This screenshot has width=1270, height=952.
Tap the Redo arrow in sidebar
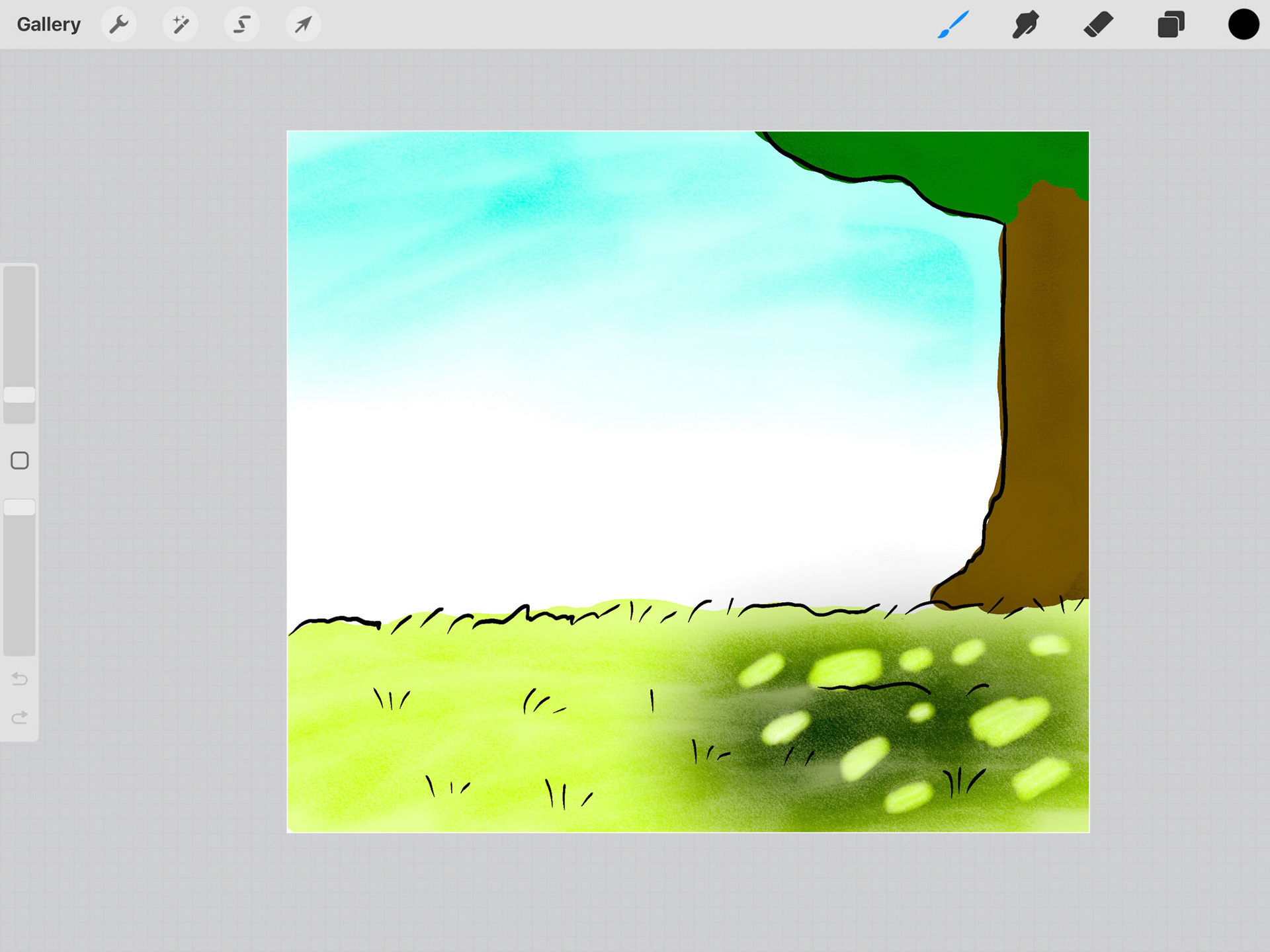point(20,717)
